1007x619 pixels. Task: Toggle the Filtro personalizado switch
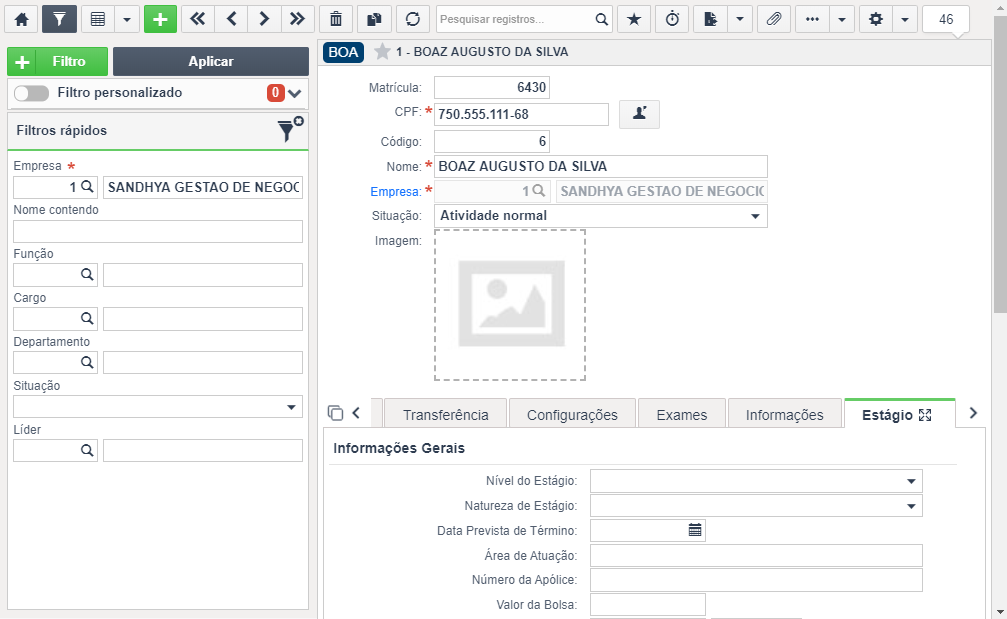(31, 93)
